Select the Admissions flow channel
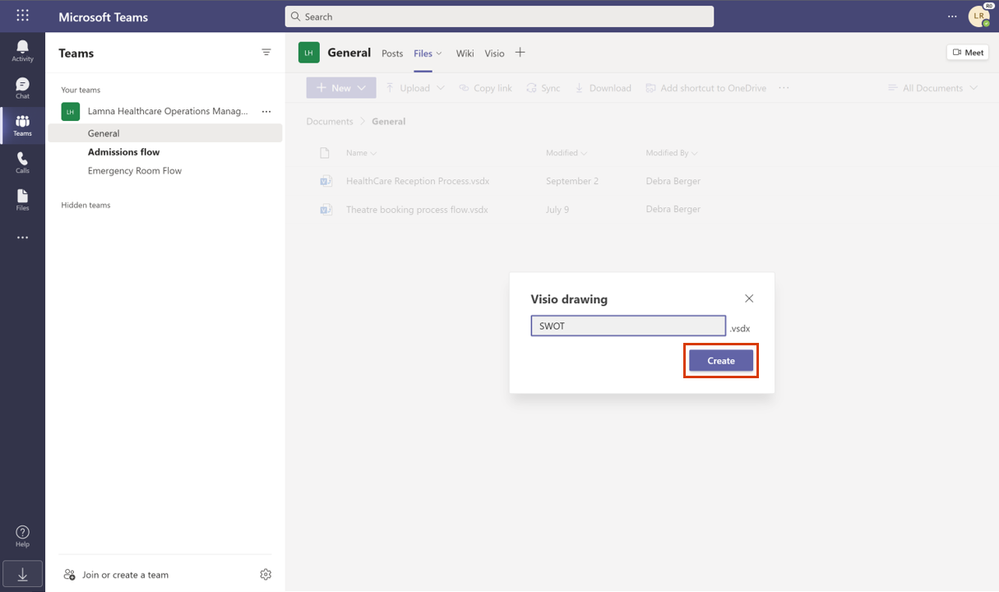This screenshot has width=999, height=592. tap(124, 152)
